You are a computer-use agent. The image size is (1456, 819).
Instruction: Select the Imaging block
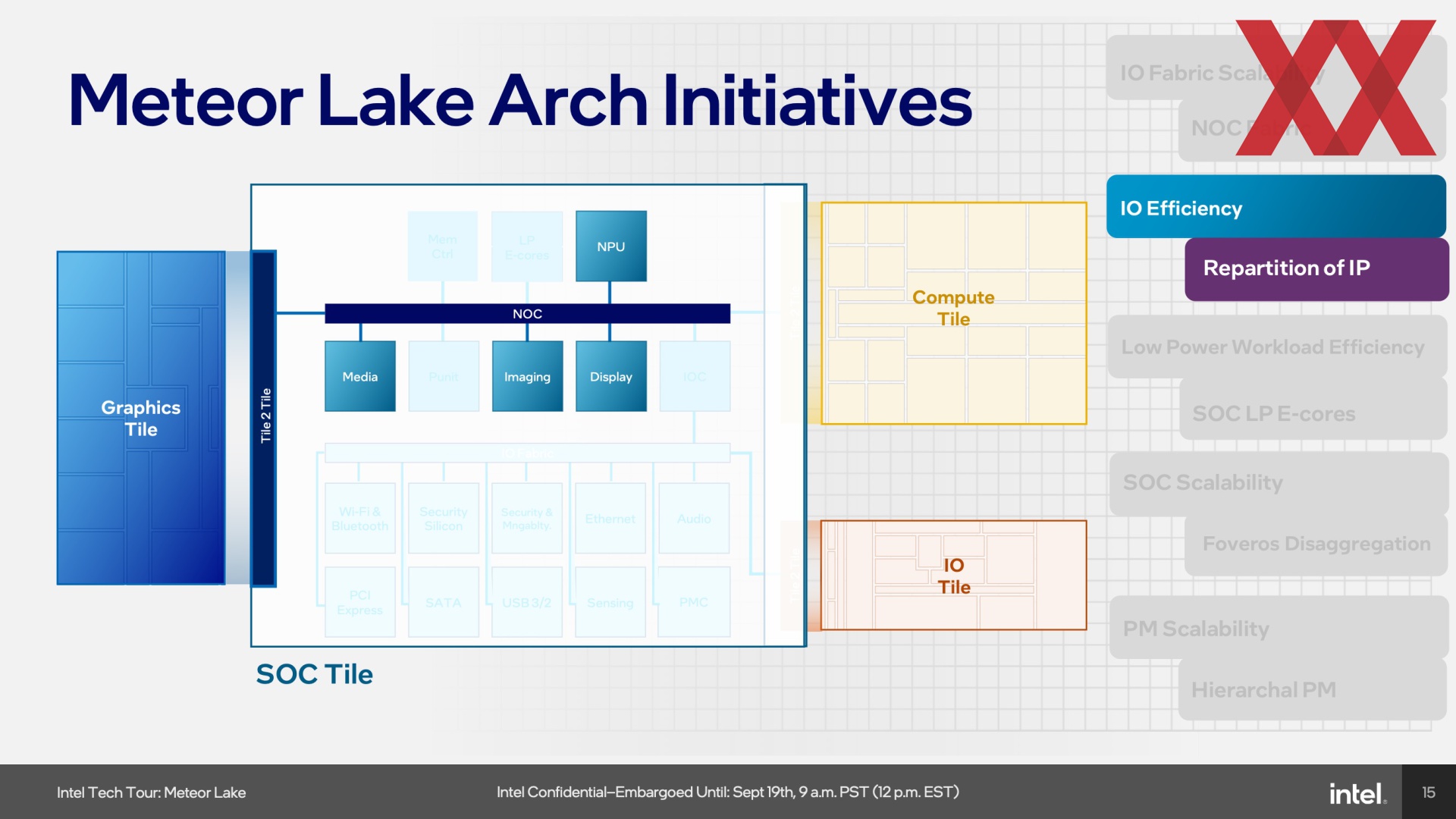(x=527, y=376)
